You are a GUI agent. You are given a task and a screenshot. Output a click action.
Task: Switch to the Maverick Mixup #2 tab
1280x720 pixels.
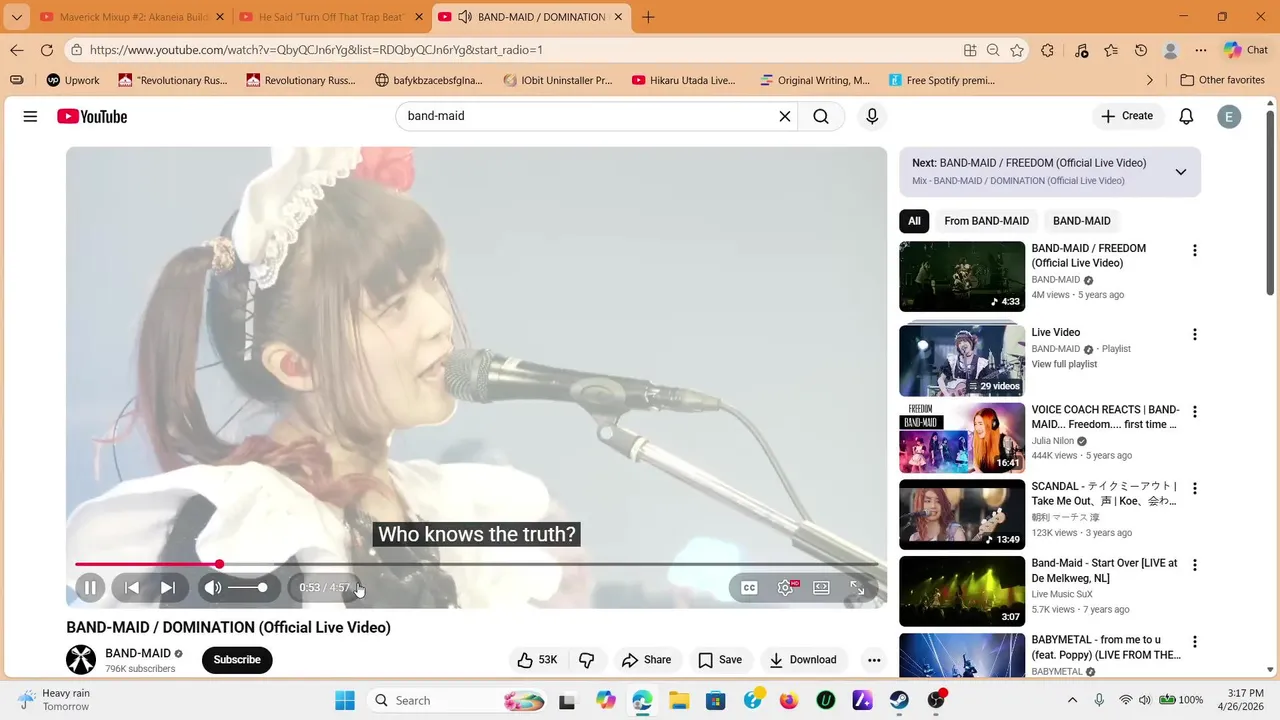[130, 17]
